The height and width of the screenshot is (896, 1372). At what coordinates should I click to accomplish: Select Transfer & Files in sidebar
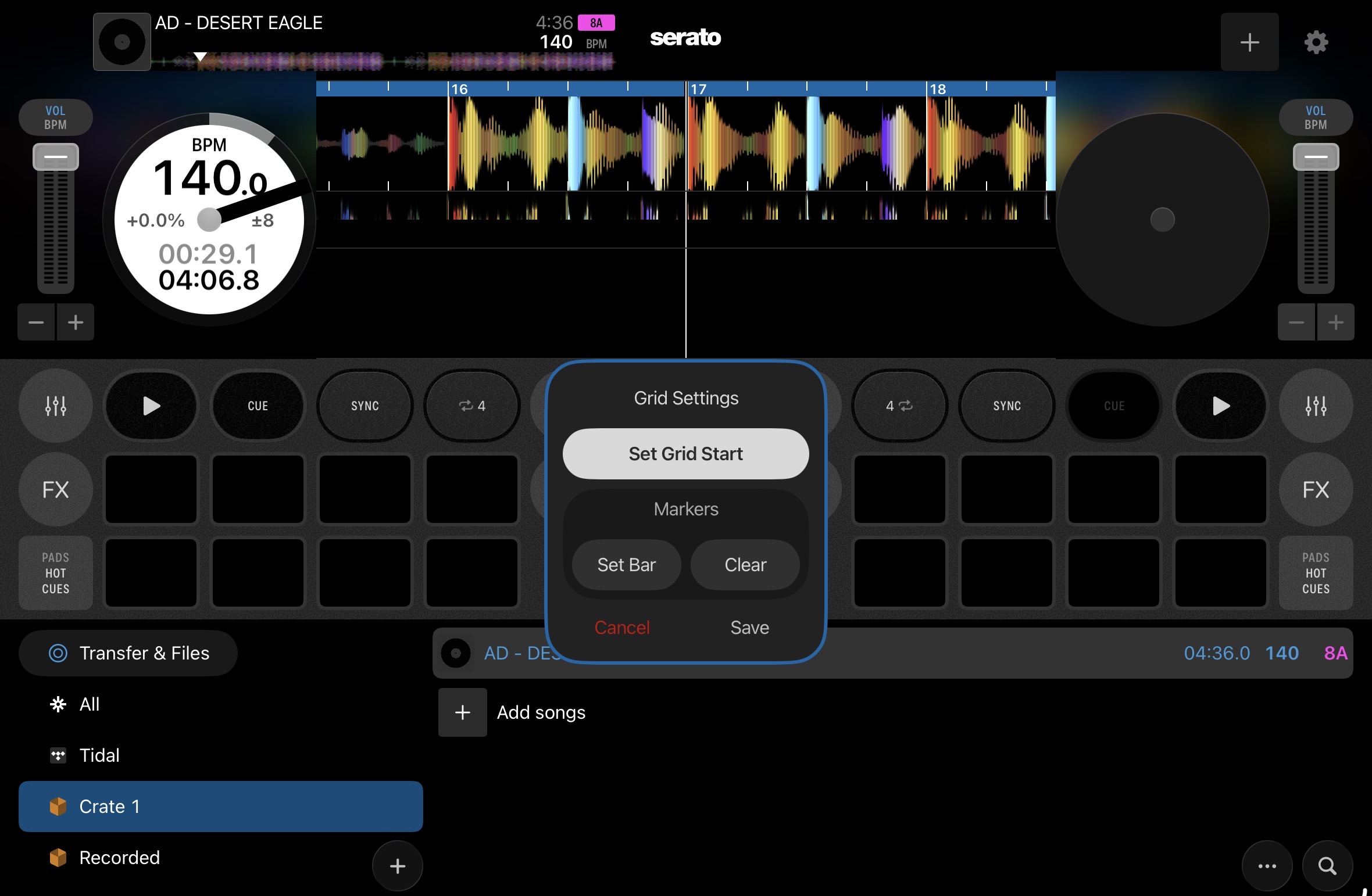[128, 653]
